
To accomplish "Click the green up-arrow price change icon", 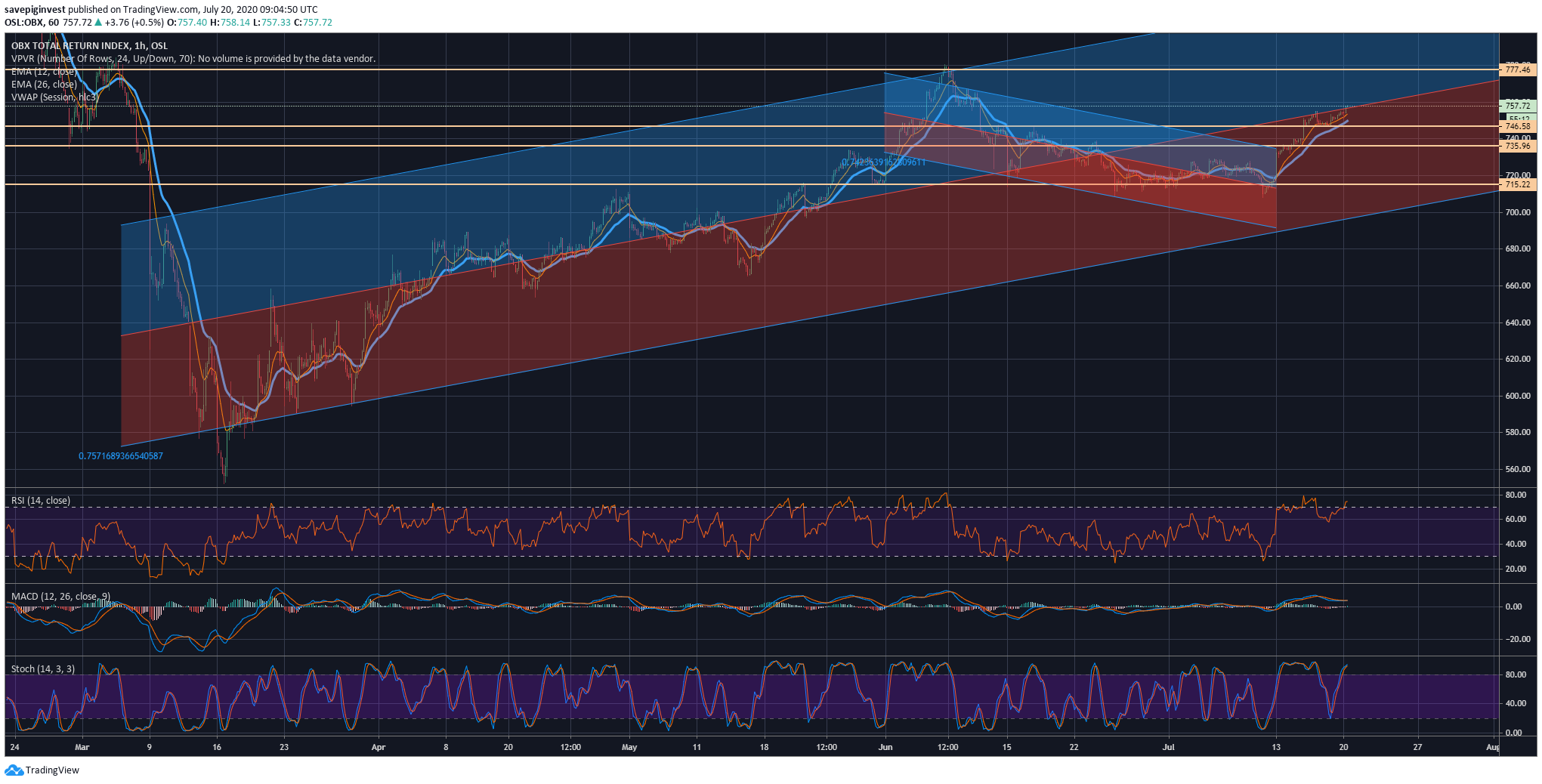I will [x=98, y=23].
